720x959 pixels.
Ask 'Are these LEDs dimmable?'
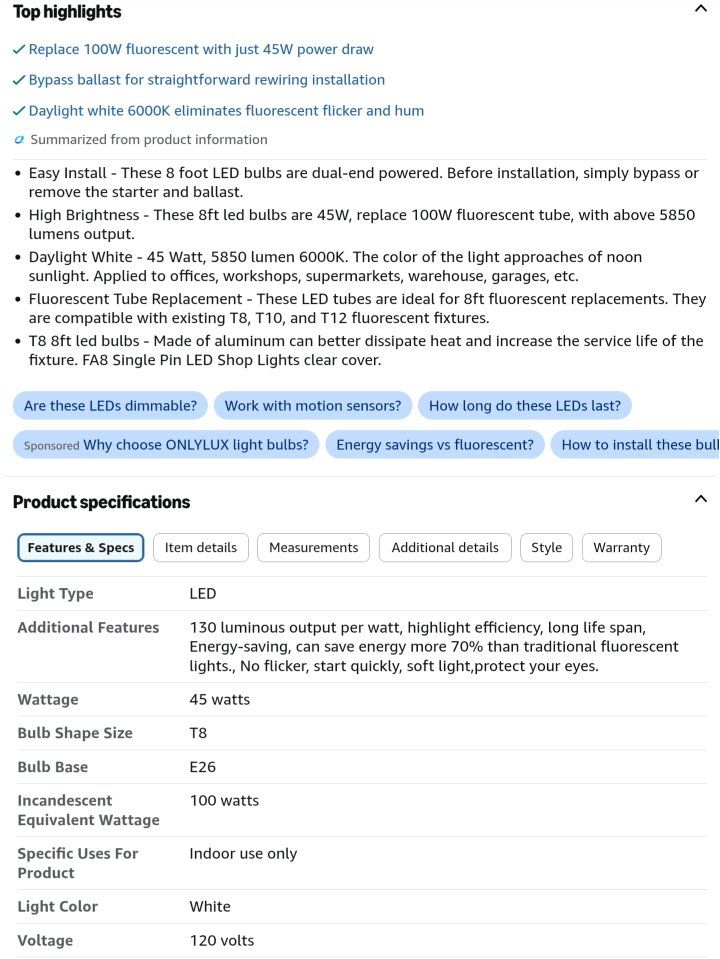(x=110, y=405)
